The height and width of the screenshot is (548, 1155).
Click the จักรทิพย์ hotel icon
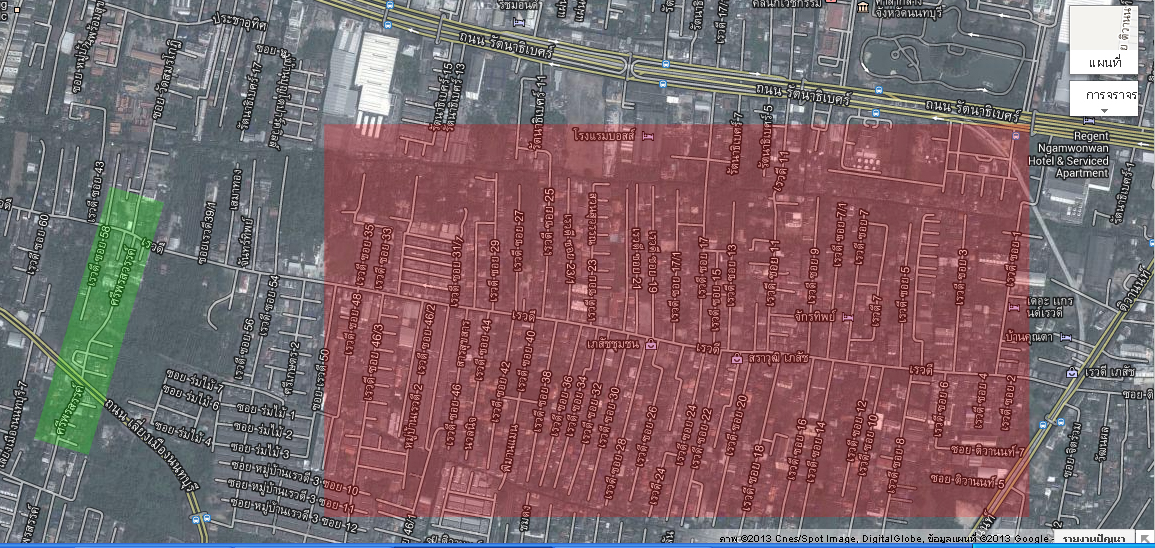[x=847, y=317]
